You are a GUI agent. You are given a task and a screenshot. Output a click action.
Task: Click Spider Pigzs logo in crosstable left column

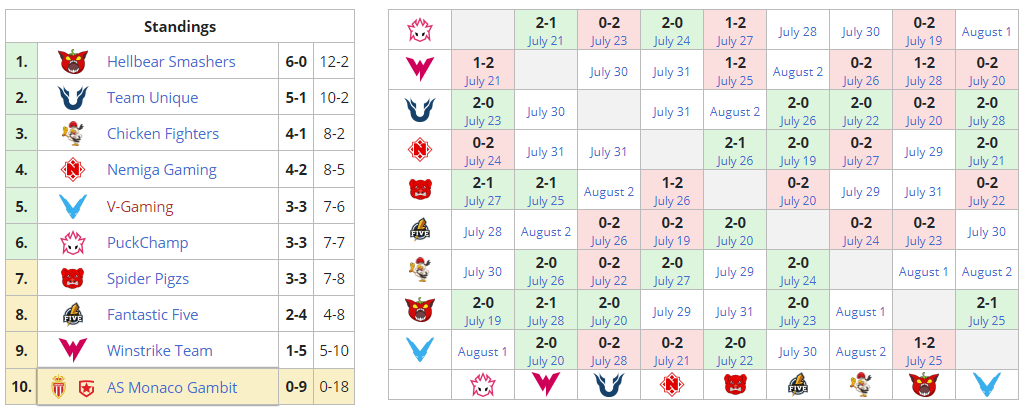tap(419, 190)
